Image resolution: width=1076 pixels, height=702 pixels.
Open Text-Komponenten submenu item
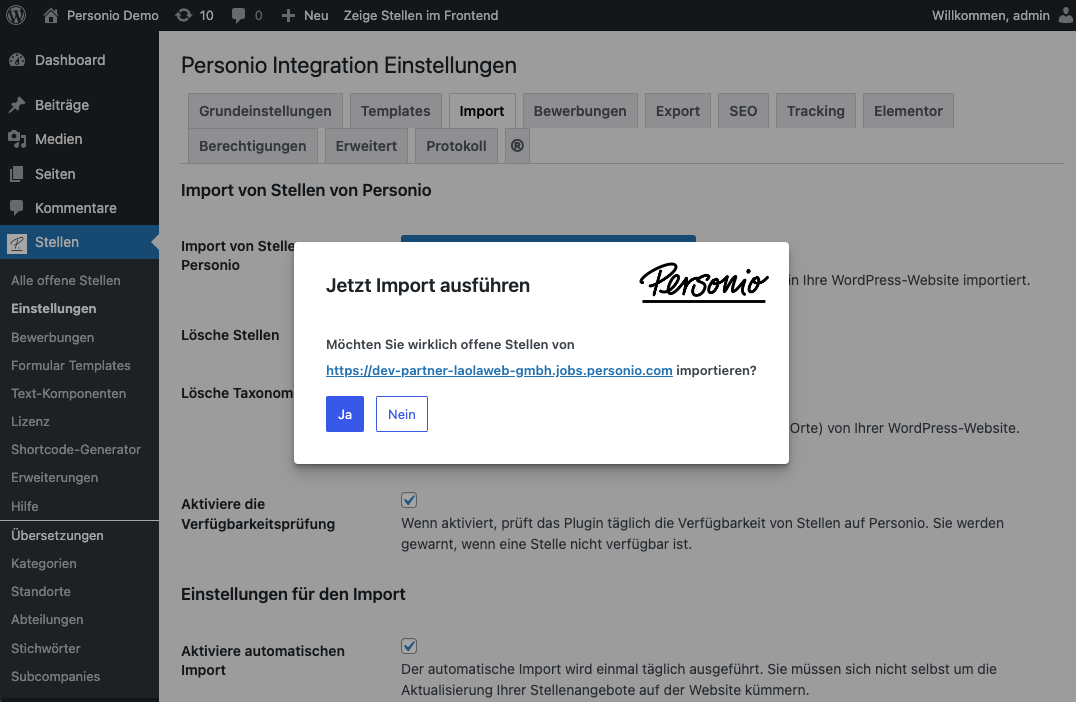[69, 394]
